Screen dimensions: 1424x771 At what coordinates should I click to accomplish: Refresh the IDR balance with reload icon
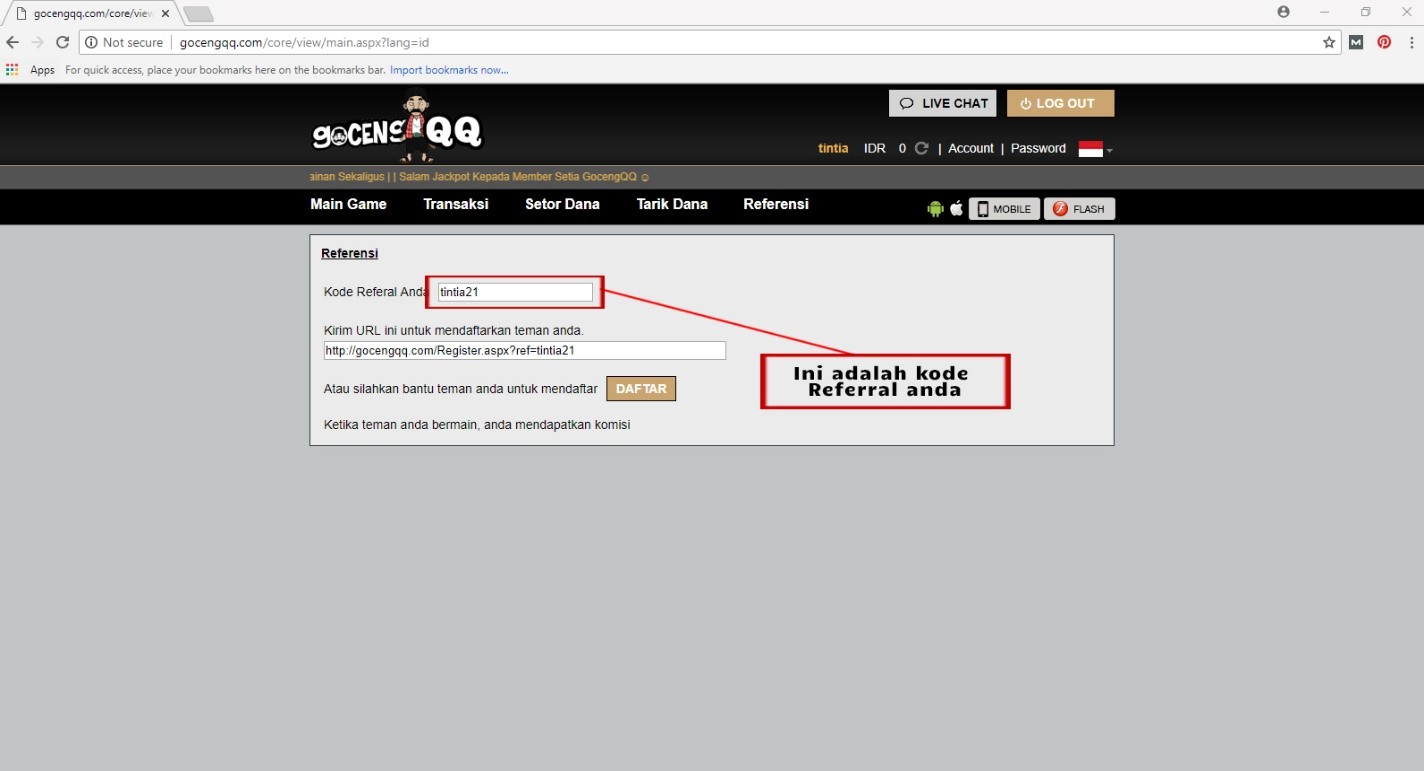[922, 148]
